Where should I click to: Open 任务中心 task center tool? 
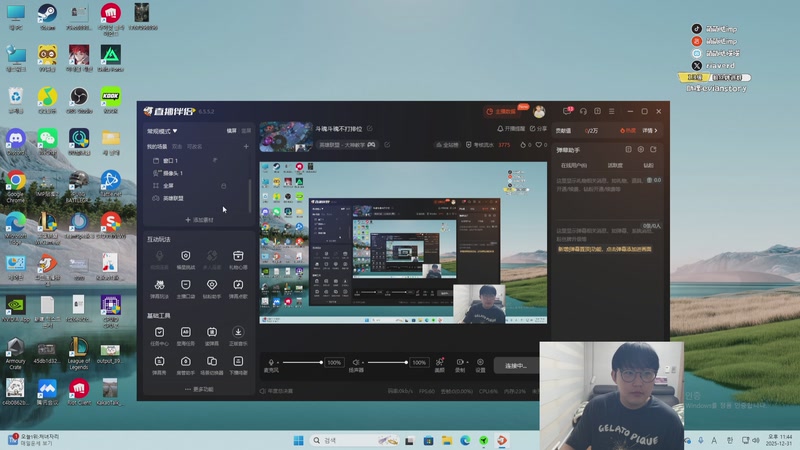pyautogui.click(x=159, y=336)
